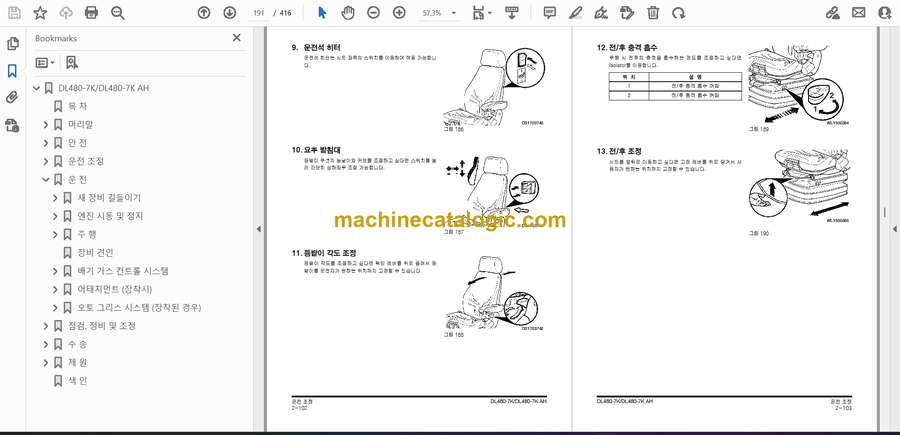Expand the 새 장비 길들이기 bookmark
The image size is (900, 435).
point(56,198)
